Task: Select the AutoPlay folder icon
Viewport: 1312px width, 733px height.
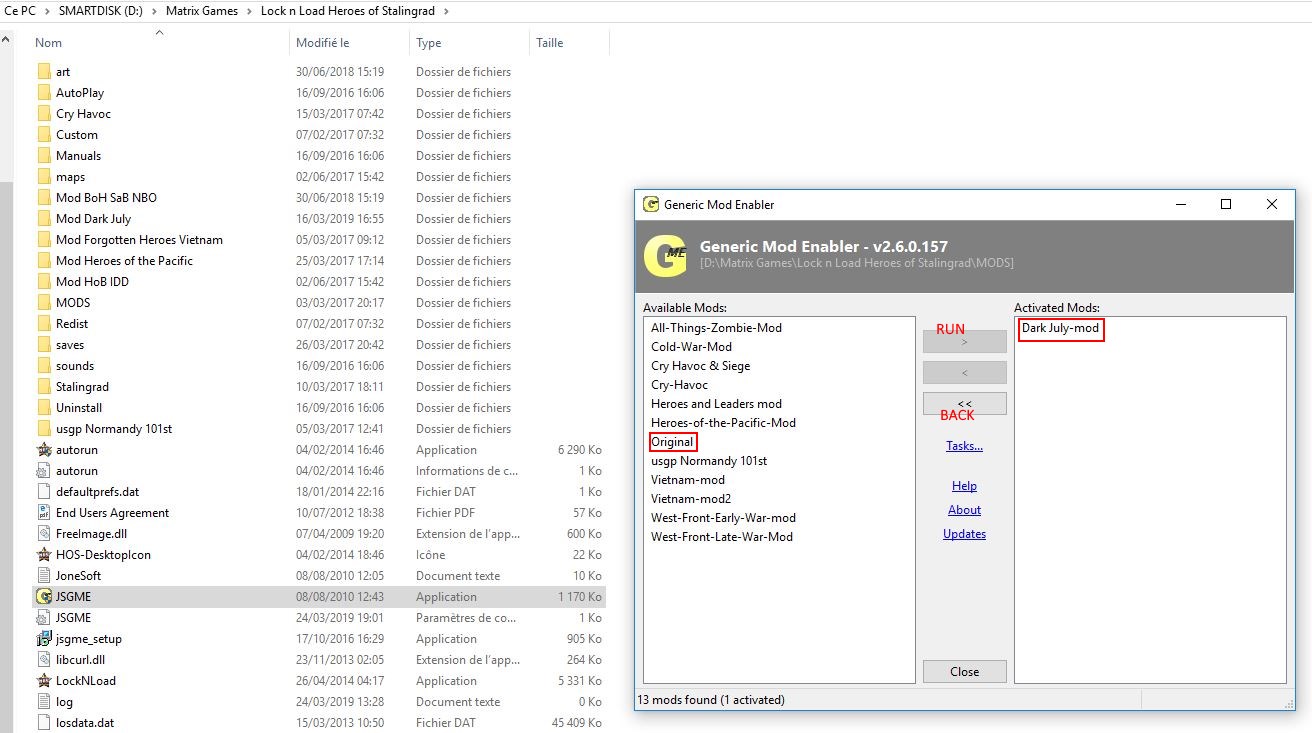Action: point(43,92)
